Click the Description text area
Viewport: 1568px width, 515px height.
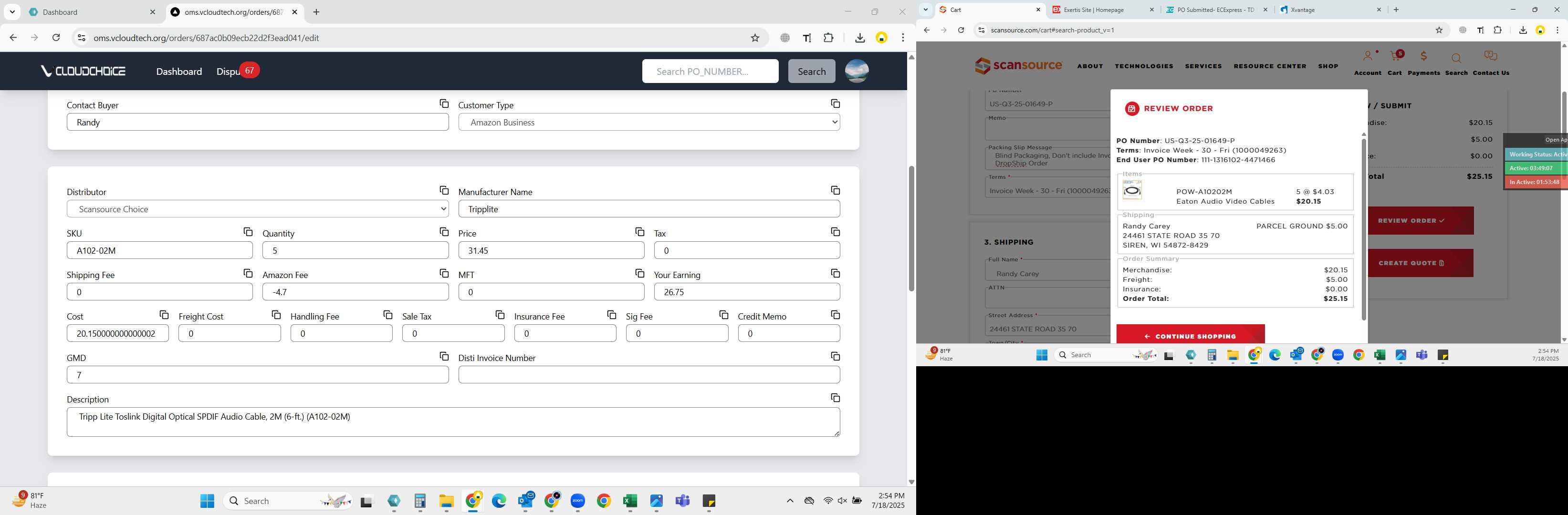pos(453,422)
